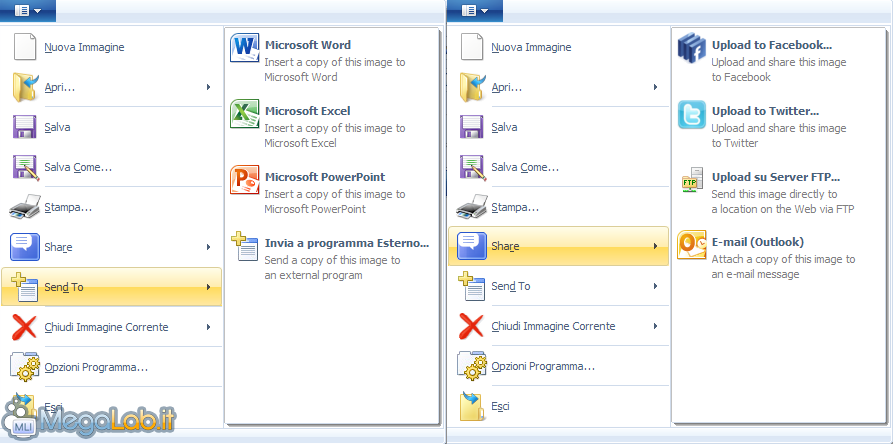Image resolution: width=893 pixels, height=444 pixels.
Task: Open the application menu dropdown in the left window
Action: [28, 11]
